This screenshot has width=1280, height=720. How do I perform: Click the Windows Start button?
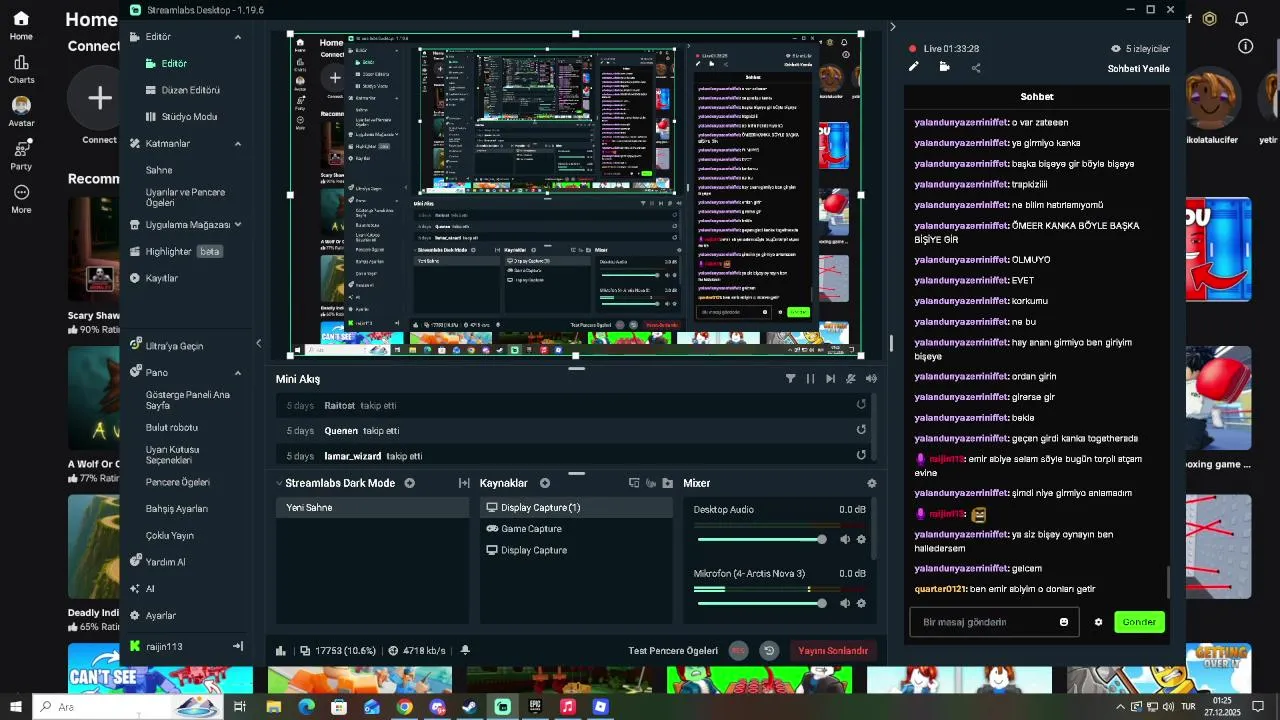coord(16,707)
